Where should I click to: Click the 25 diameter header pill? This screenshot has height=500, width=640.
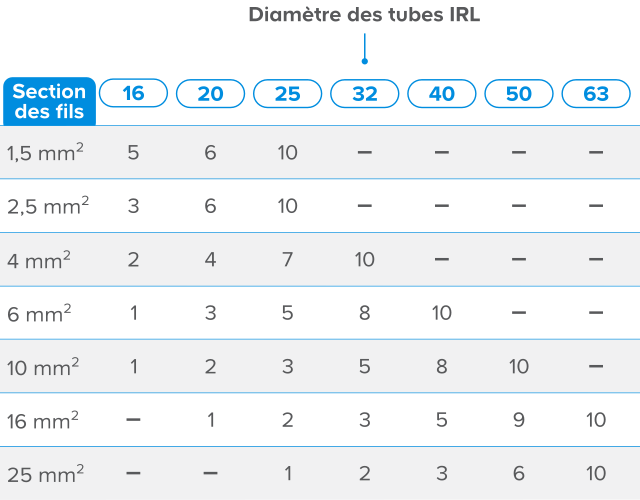[x=287, y=94]
